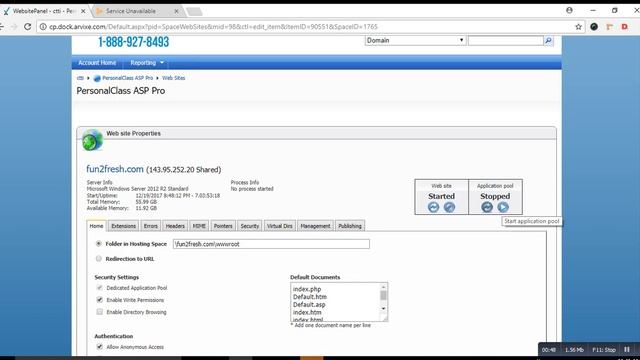Recycle the application pool icon

[x=487, y=207]
